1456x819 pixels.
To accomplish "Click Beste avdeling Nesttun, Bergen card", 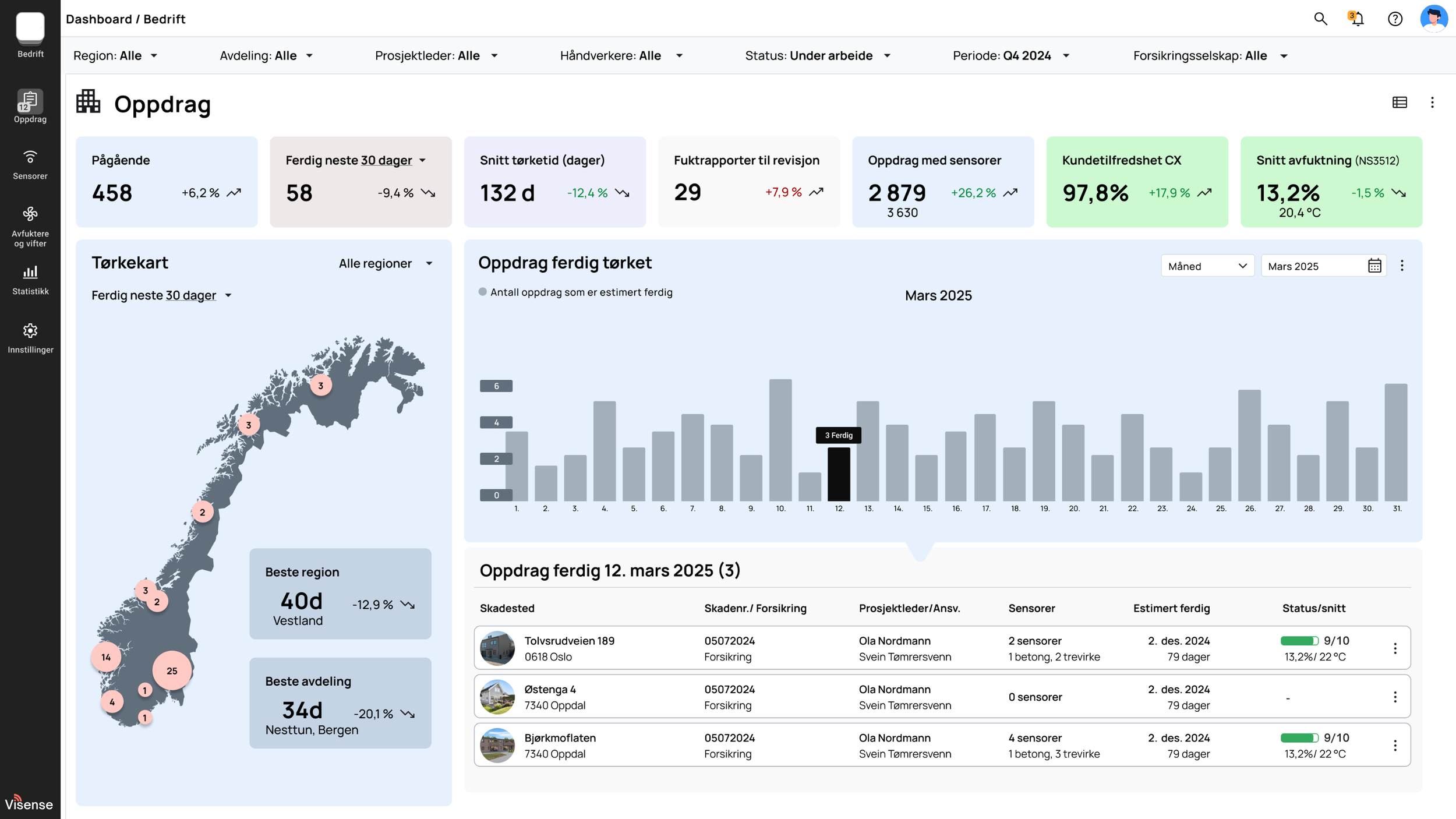I will click(340, 703).
